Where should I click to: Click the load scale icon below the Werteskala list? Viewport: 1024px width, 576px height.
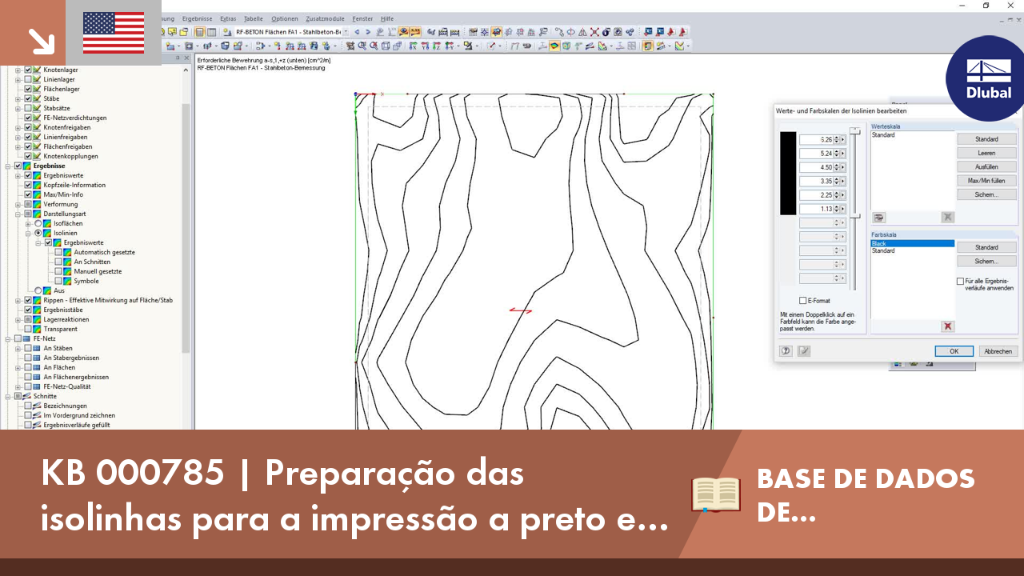879,217
